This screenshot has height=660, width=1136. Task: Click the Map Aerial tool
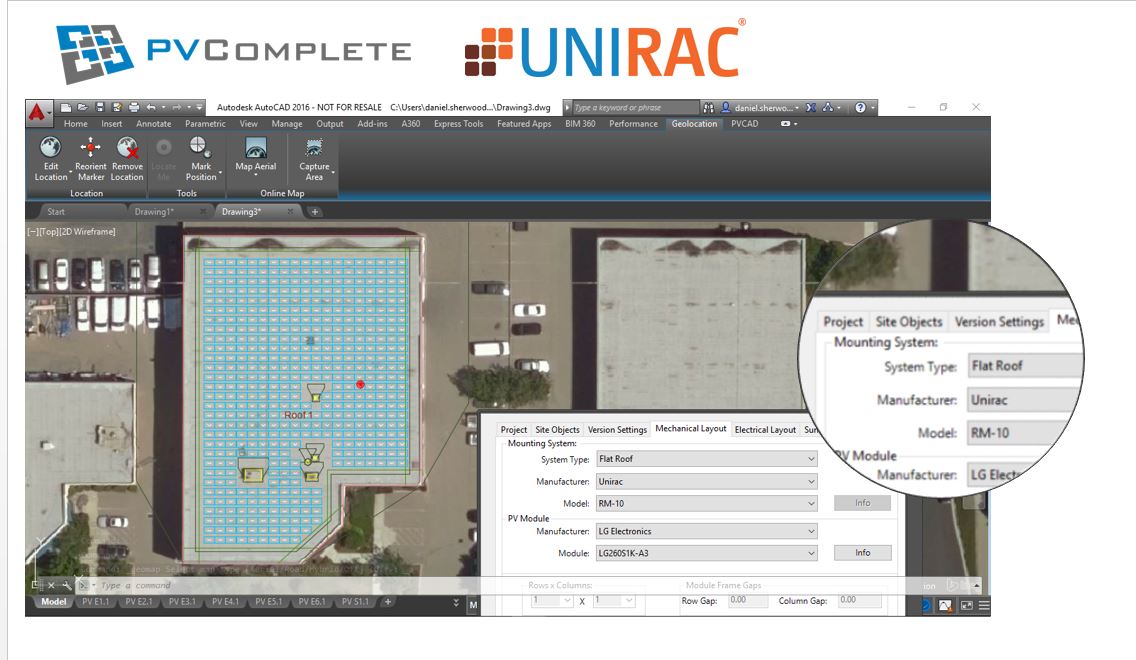[x=256, y=154]
